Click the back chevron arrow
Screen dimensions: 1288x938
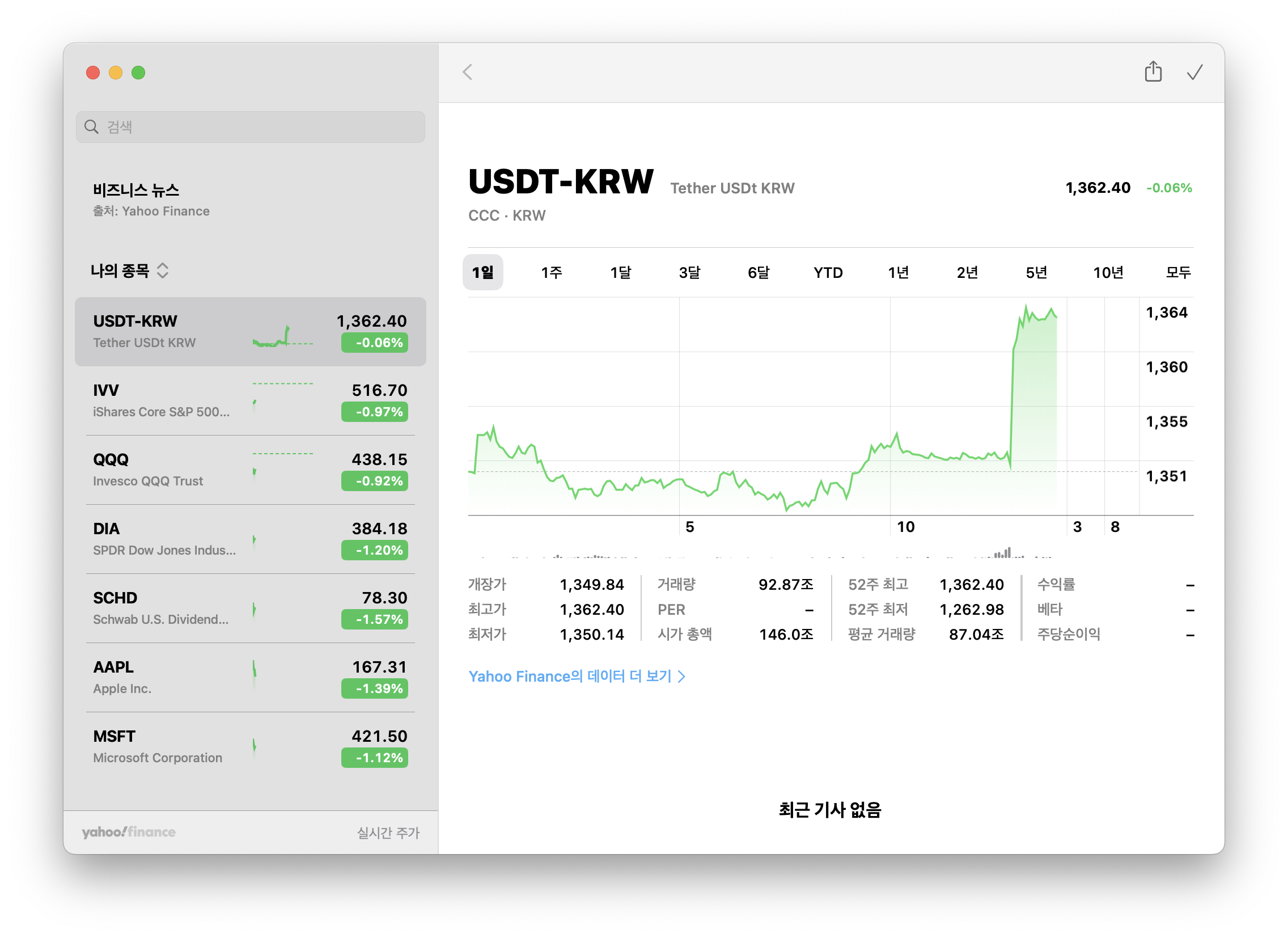click(467, 72)
